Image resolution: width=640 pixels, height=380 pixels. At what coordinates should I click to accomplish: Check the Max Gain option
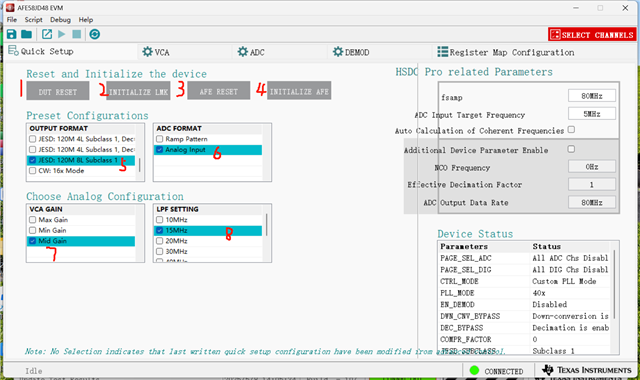click(x=33, y=220)
